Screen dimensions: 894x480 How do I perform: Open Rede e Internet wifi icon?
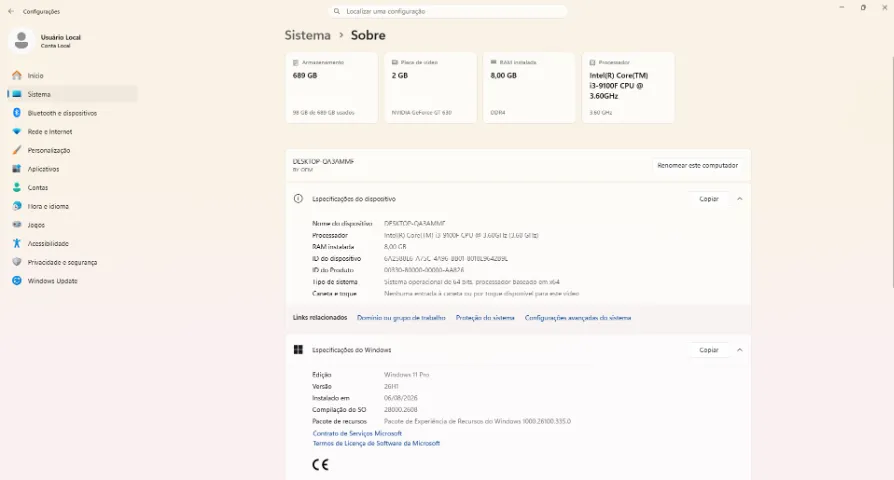pyautogui.click(x=17, y=132)
